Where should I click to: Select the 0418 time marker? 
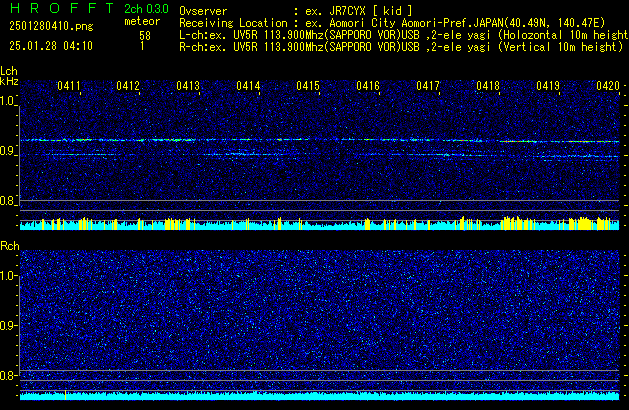pyautogui.click(x=488, y=86)
